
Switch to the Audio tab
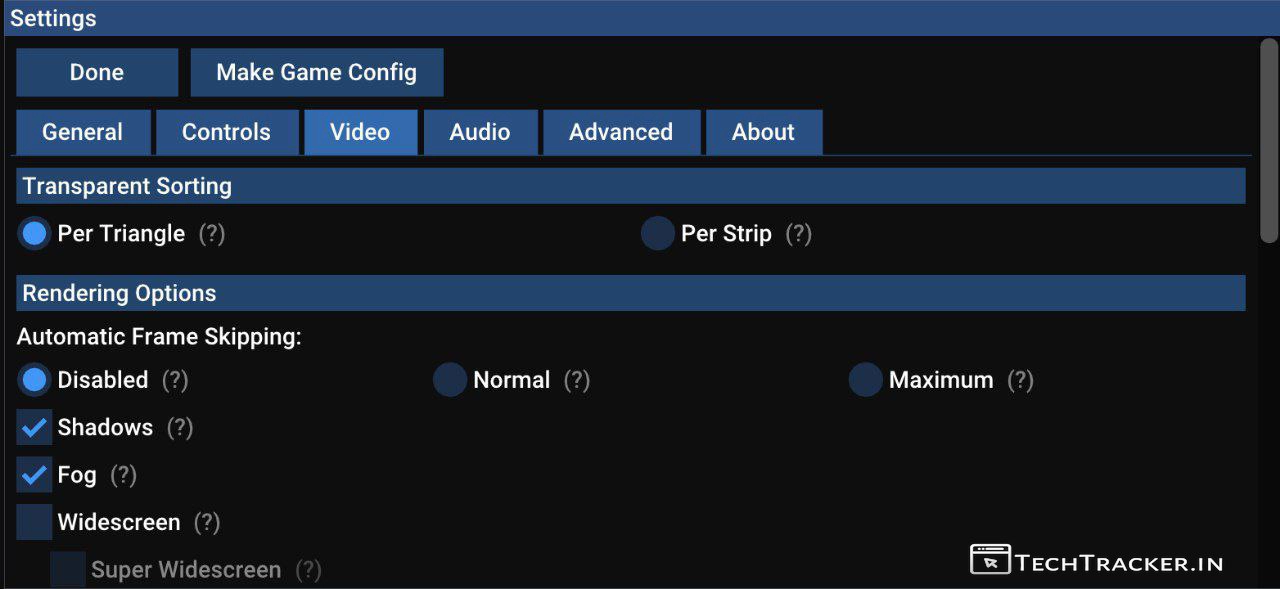(480, 133)
